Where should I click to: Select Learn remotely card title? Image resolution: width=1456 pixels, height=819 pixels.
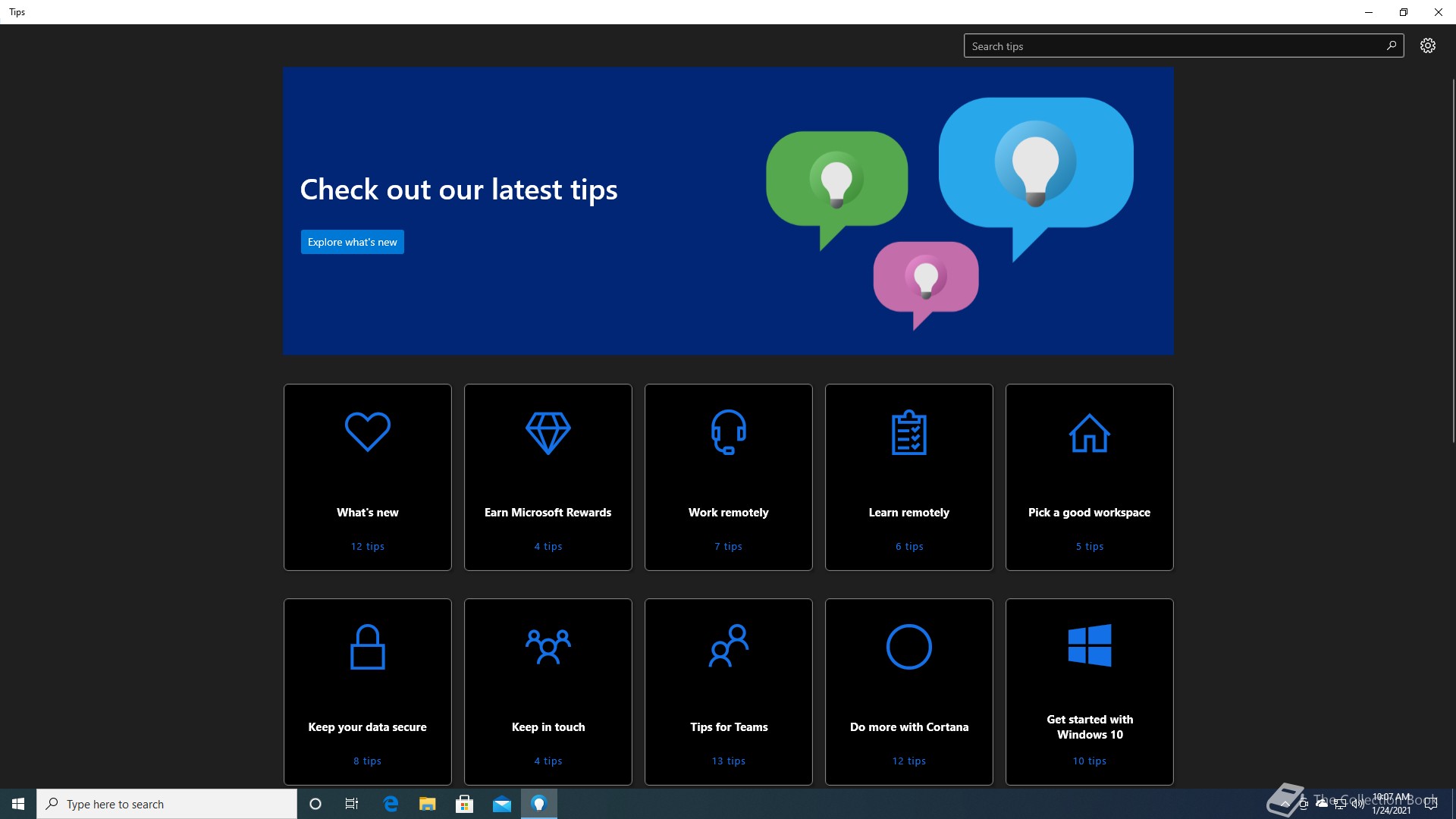(x=908, y=513)
